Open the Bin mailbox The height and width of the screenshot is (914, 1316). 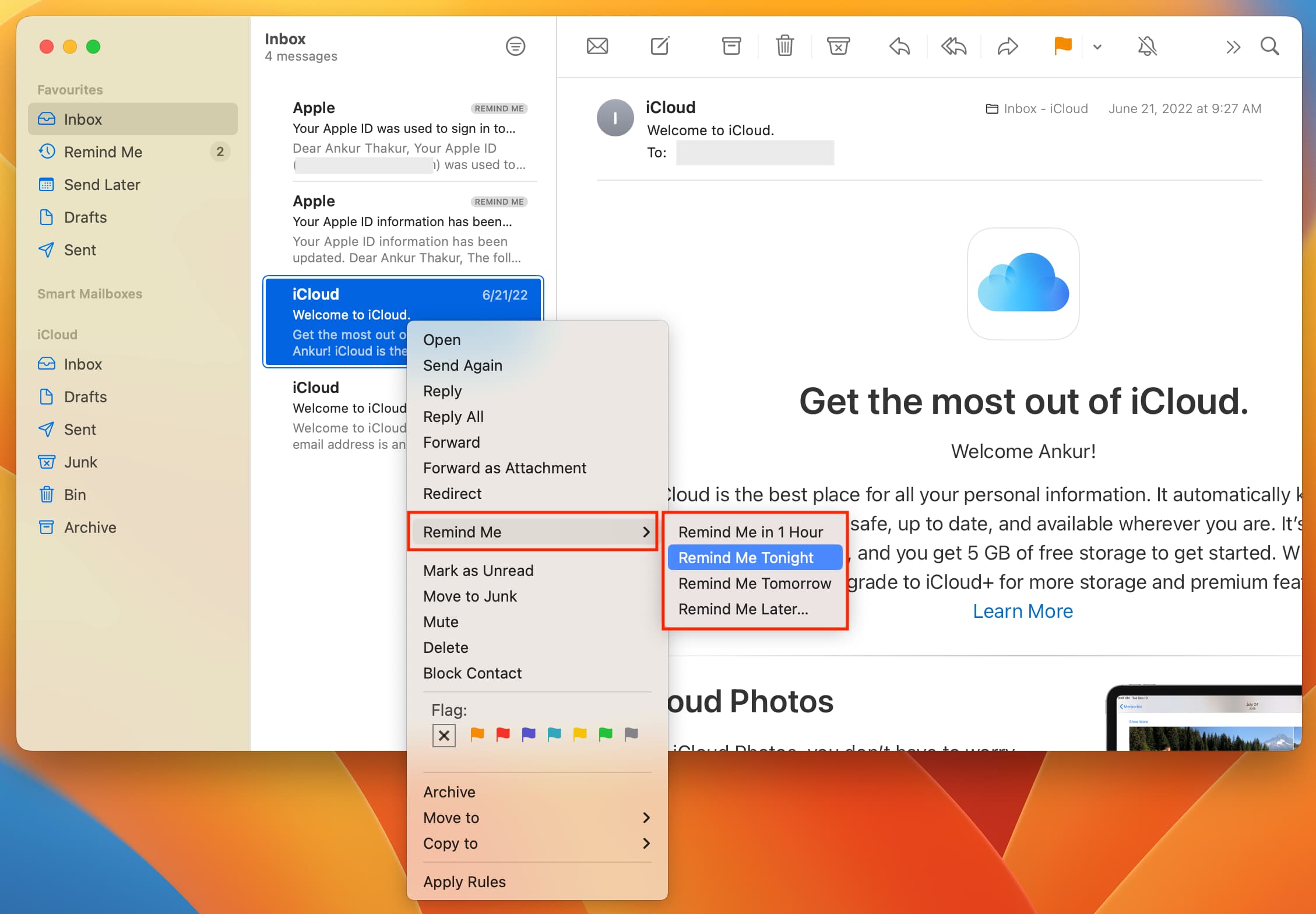[133, 494]
